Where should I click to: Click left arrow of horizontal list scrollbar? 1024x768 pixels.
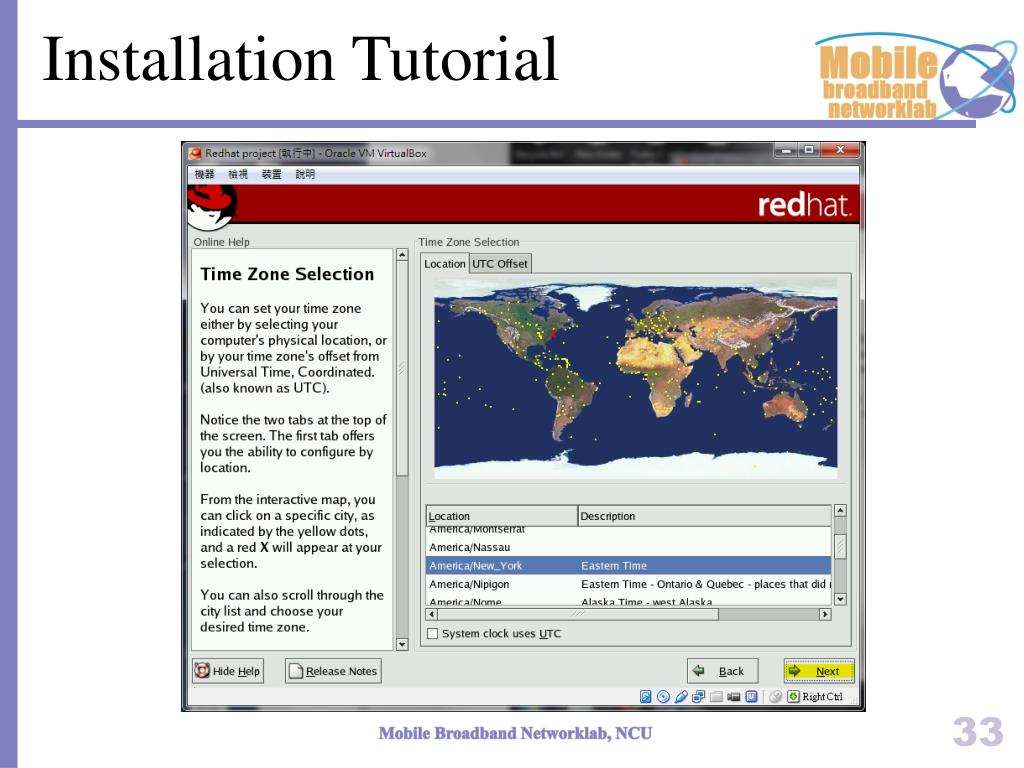pyautogui.click(x=432, y=614)
